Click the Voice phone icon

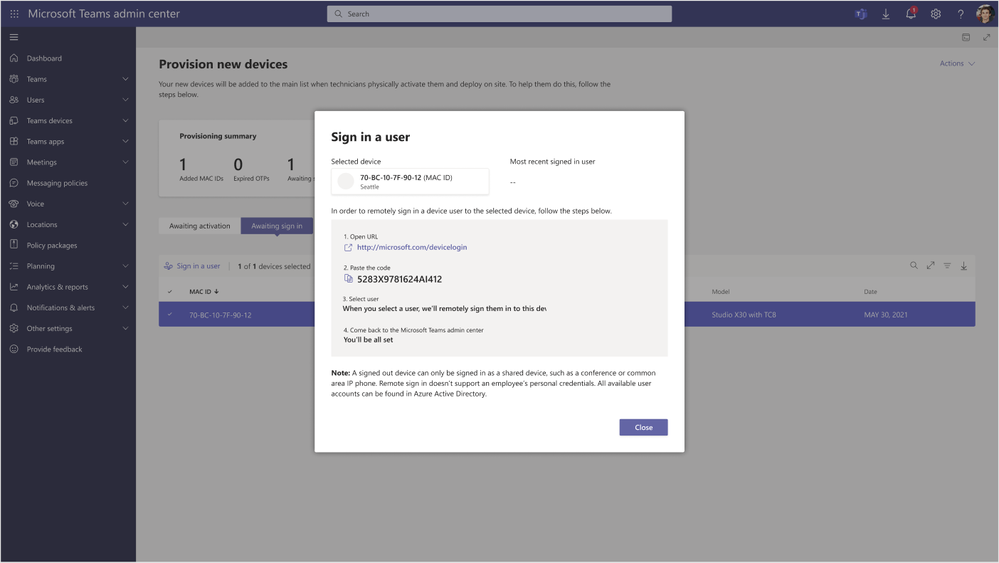click(x=14, y=204)
